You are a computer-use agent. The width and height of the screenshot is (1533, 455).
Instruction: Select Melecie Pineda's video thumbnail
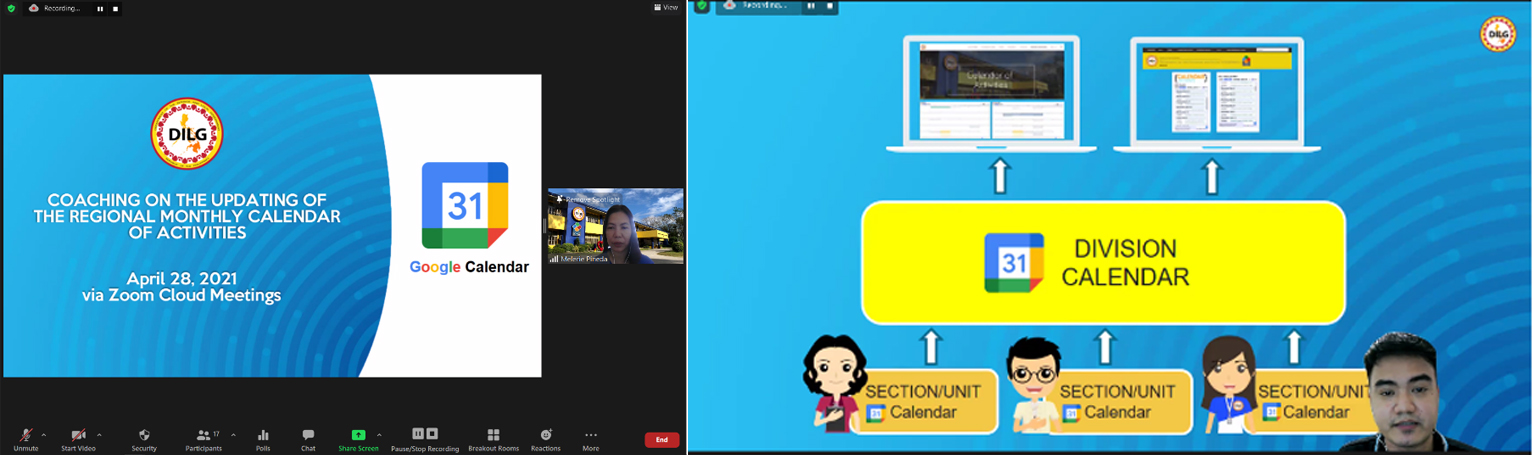[x=616, y=226]
